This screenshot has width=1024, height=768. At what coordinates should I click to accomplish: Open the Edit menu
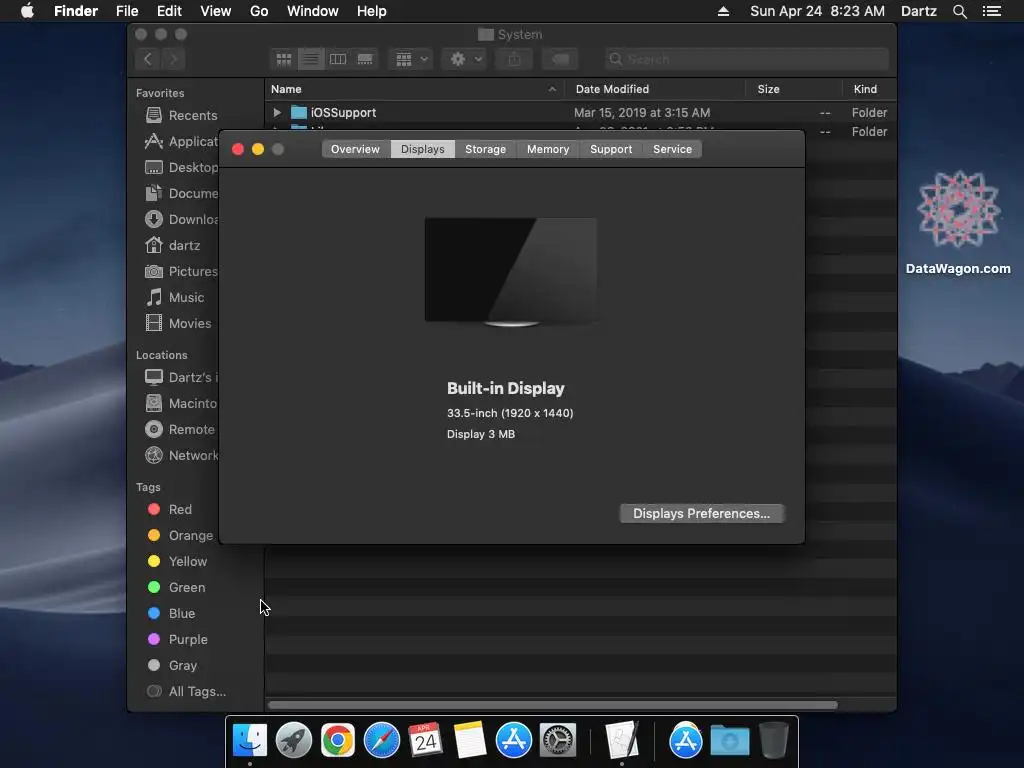click(169, 11)
